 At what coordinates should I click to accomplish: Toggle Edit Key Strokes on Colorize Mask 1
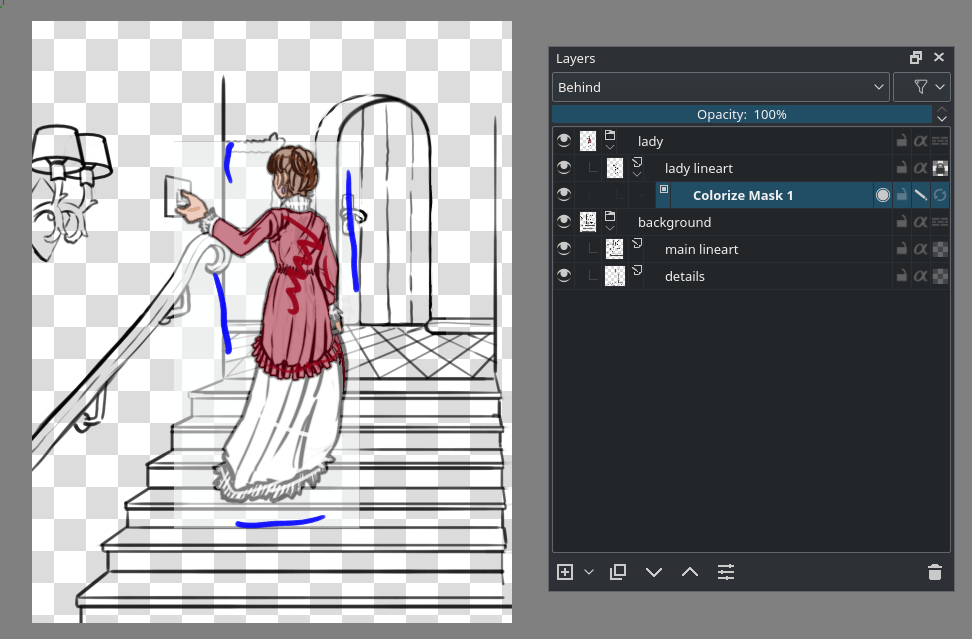tap(919, 195)
